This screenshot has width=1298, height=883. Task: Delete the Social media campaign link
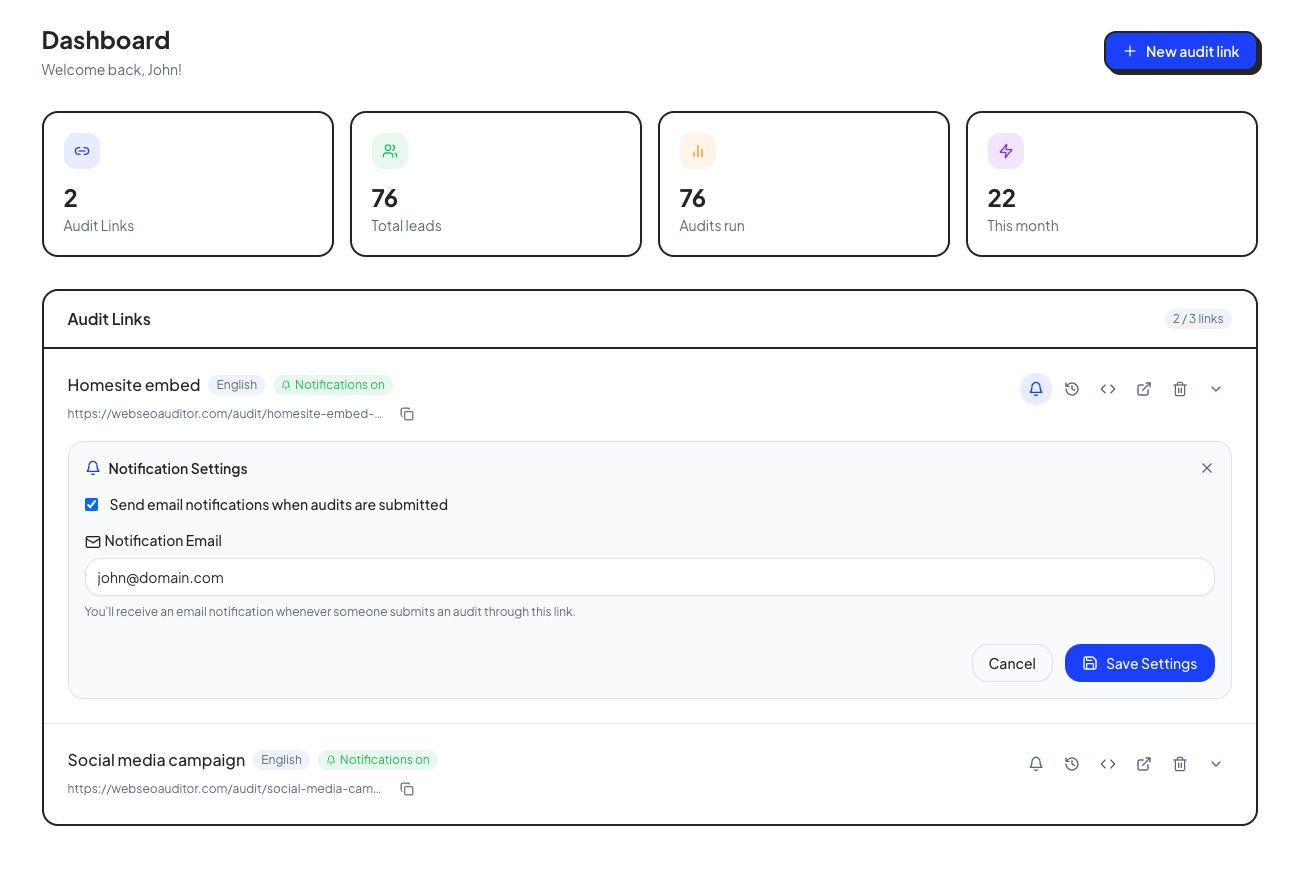1180,763
